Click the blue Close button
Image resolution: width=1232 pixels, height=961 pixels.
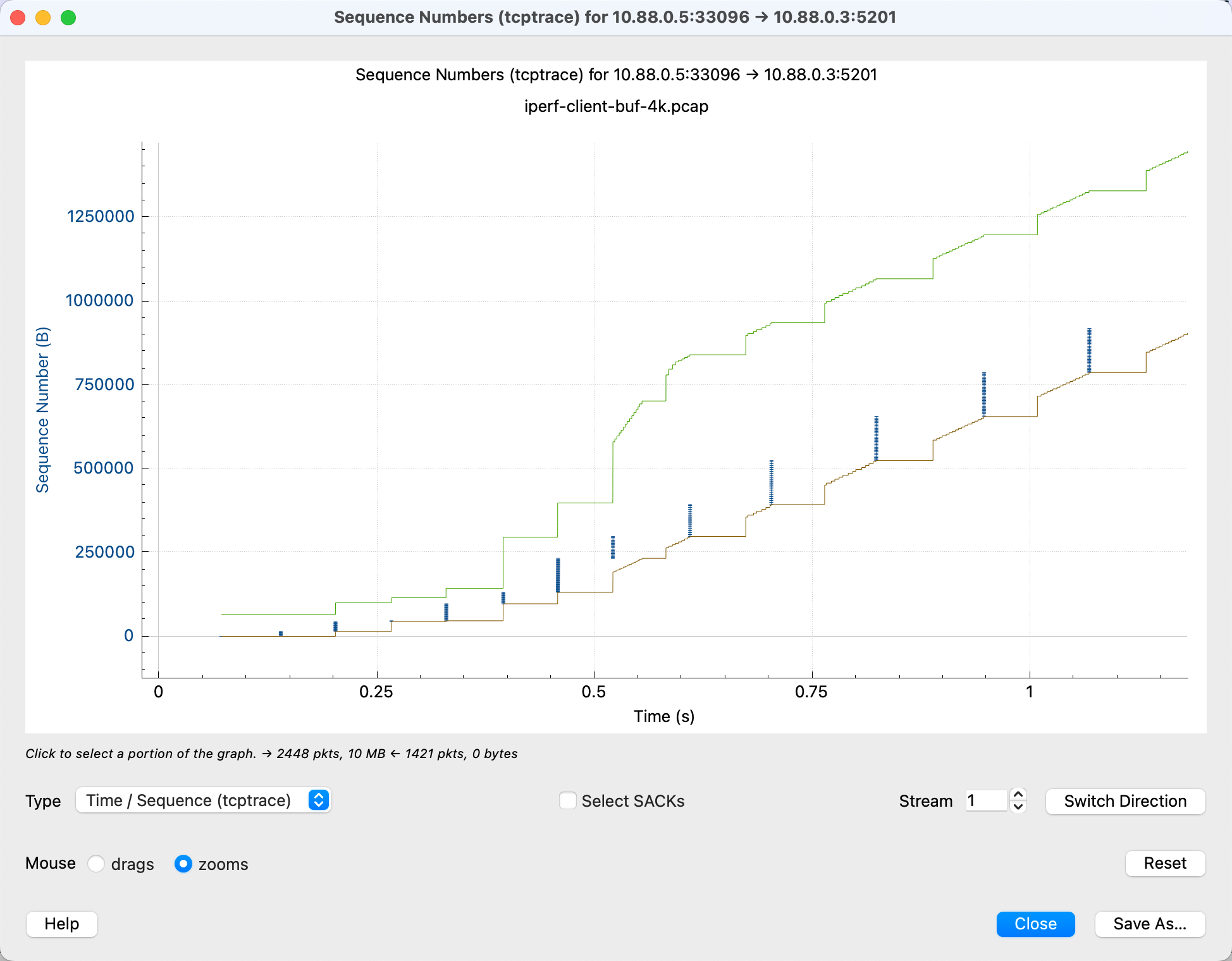1035,924
